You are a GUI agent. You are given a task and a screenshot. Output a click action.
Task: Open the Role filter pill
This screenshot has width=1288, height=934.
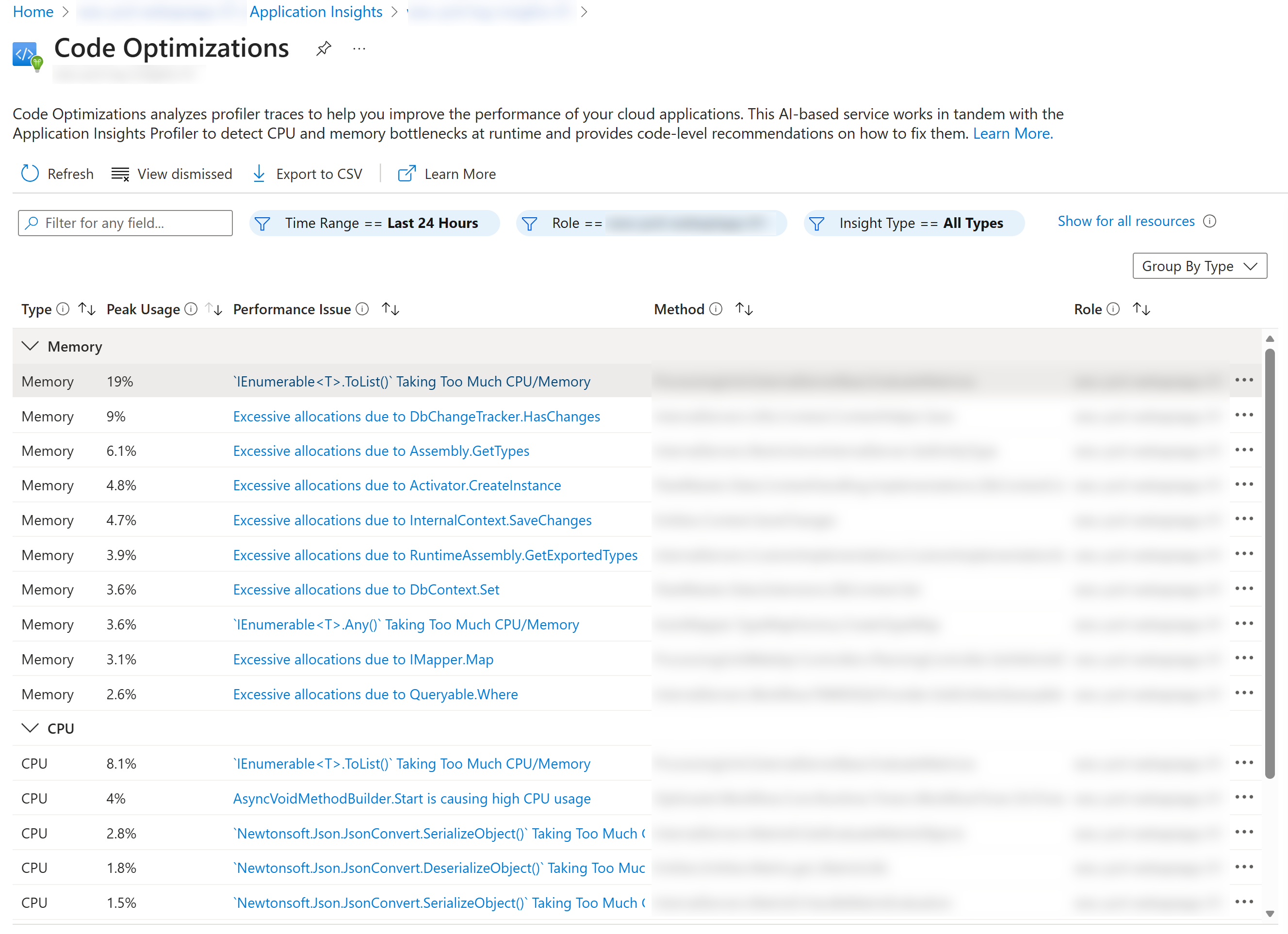click(652, 223)
